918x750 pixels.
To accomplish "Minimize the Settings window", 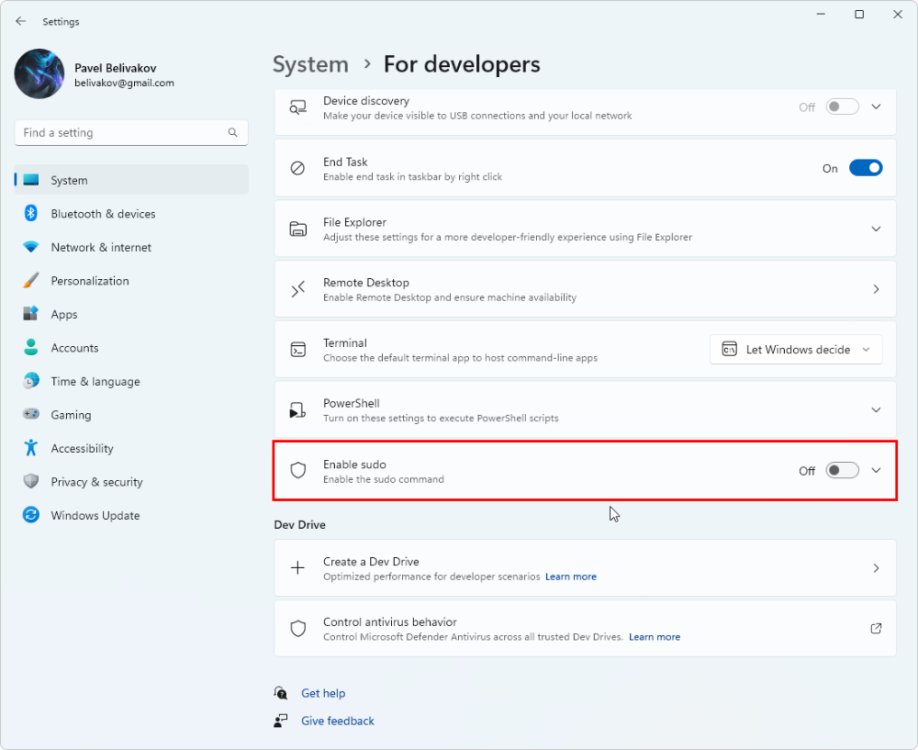I will tap(821, 14).
